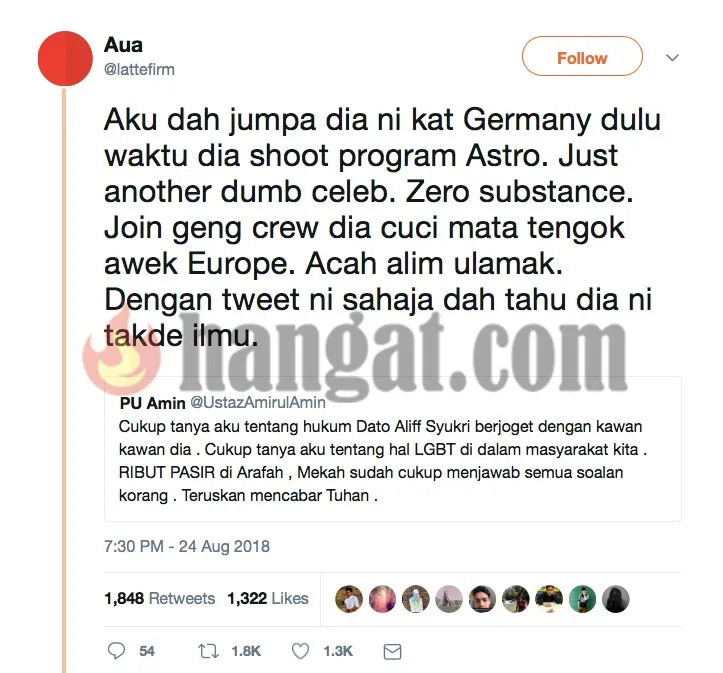Image resolution: width=723 pixels, height=673 pixels.
Task: Open Aua's red profile avatar
Action: [x=65, y=59]
